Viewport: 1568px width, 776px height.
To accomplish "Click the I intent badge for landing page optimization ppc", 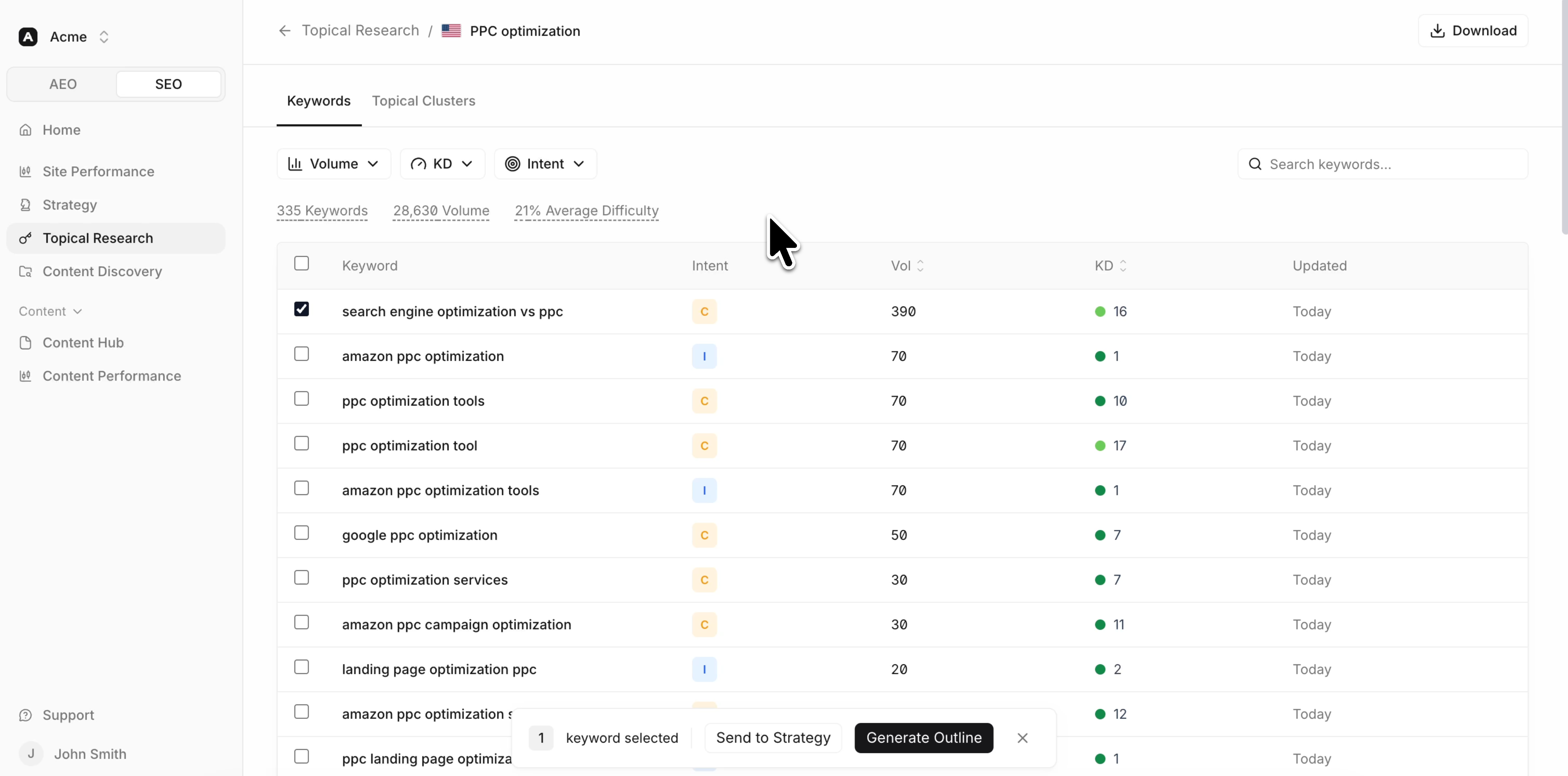I will [x=704, y=669].
